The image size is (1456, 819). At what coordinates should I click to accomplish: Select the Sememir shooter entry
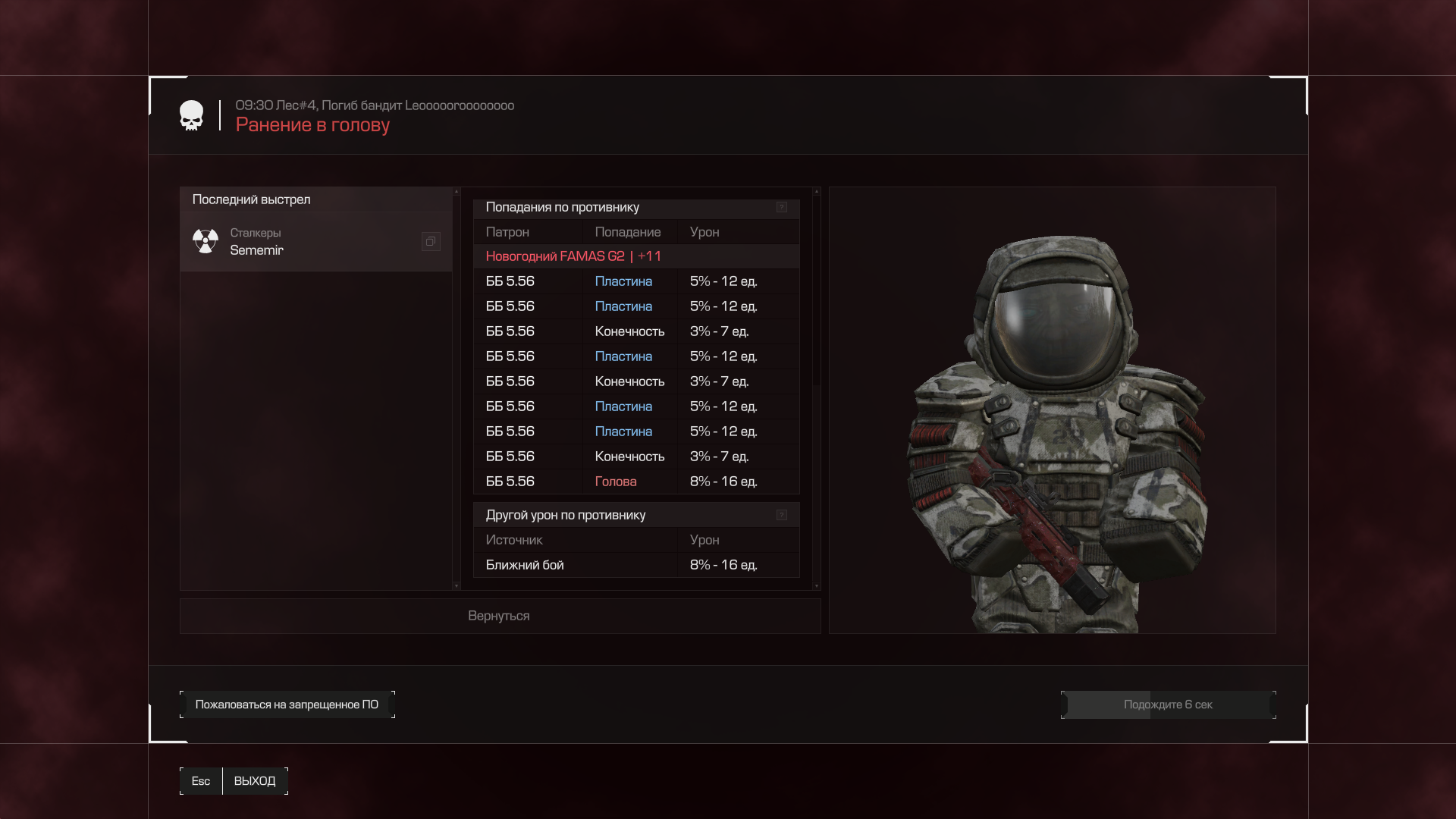[316, 242]
